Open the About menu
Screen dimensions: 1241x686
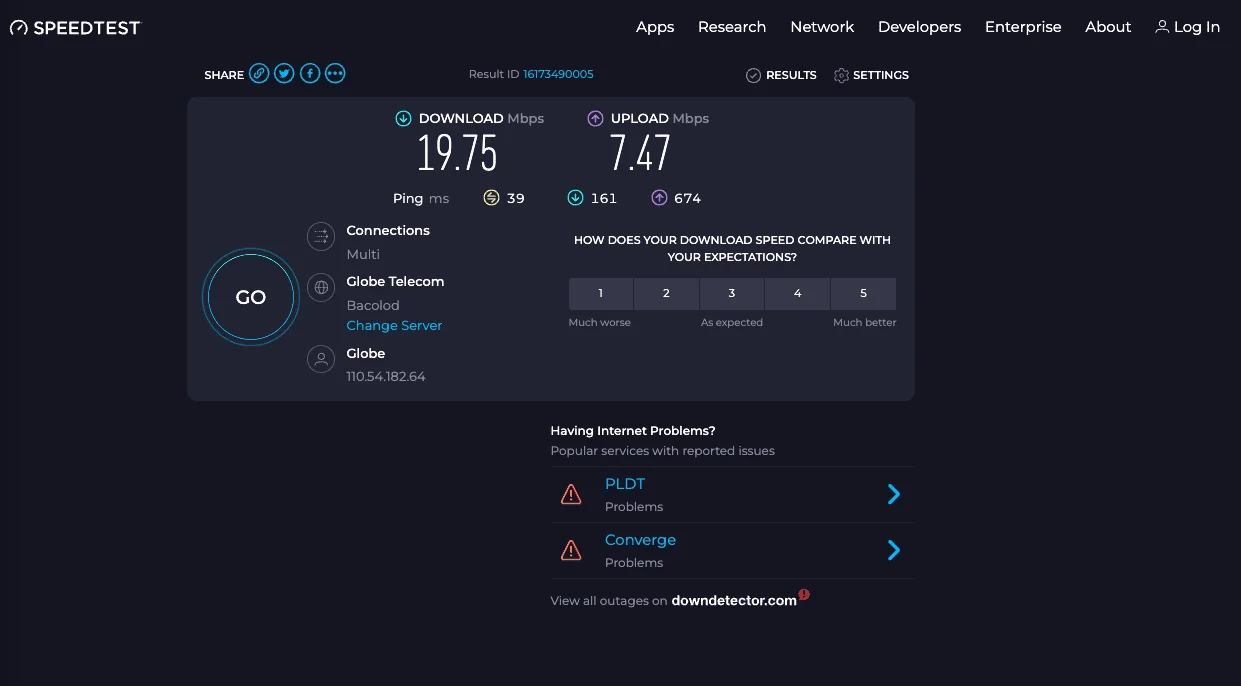point(1108,27)
